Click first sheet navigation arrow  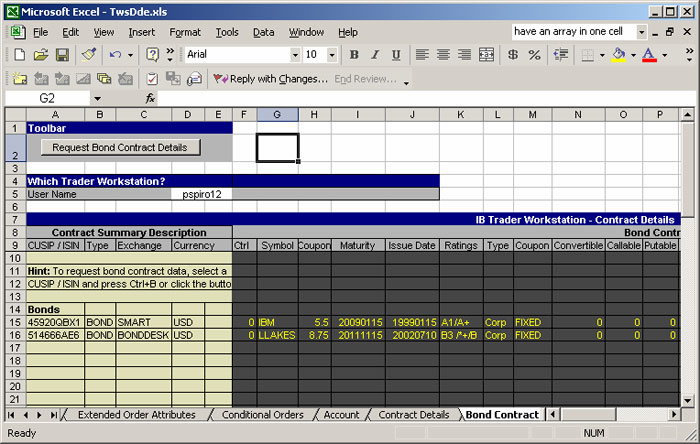tap(11, 415)
